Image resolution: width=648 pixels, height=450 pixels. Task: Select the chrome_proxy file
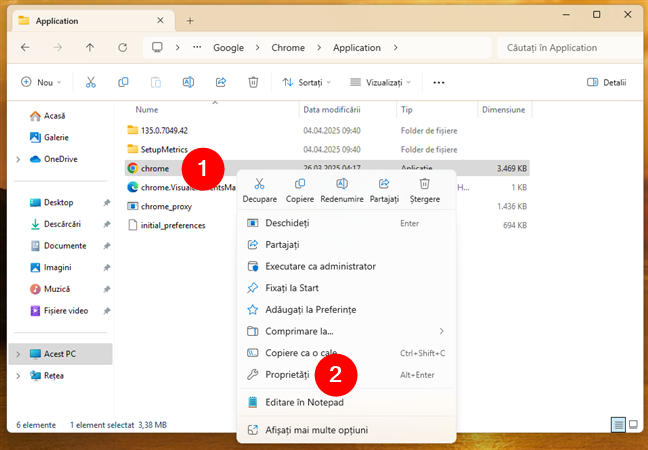[x=166, y=206]
